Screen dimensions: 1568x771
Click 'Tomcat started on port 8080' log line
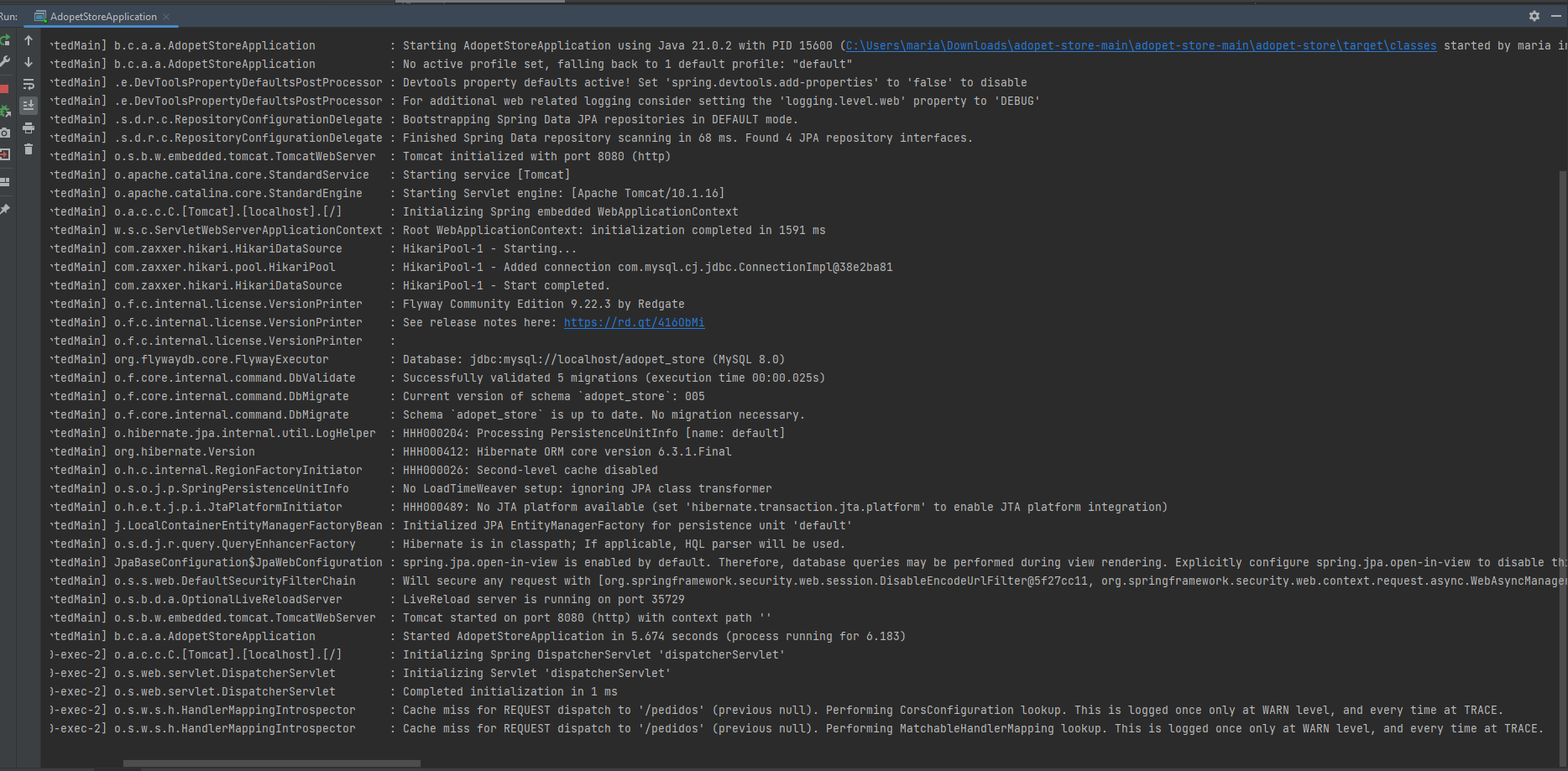click(587, 618)
